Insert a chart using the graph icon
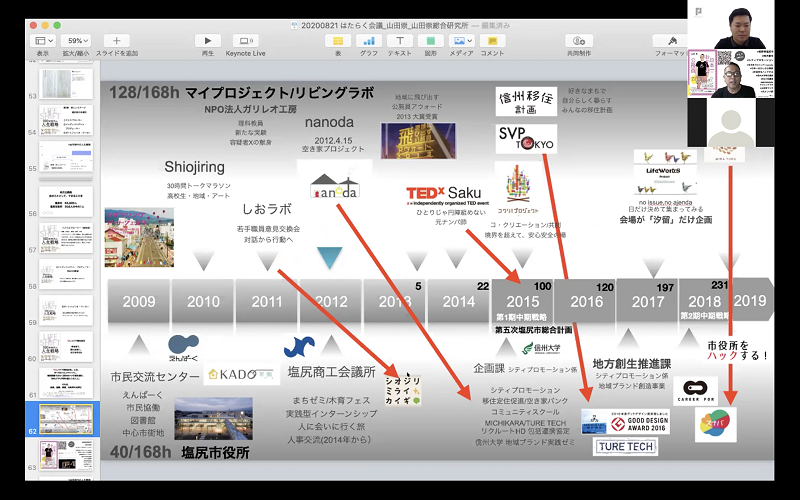This screenshot has width=800, height=500. [x=368, y=40]
